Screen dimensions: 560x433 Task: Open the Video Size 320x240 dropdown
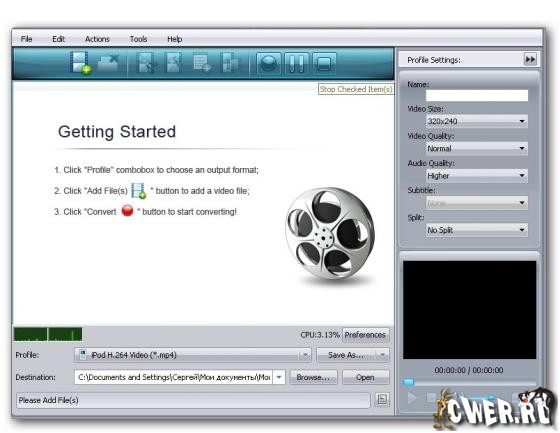(x=477, y=121)
